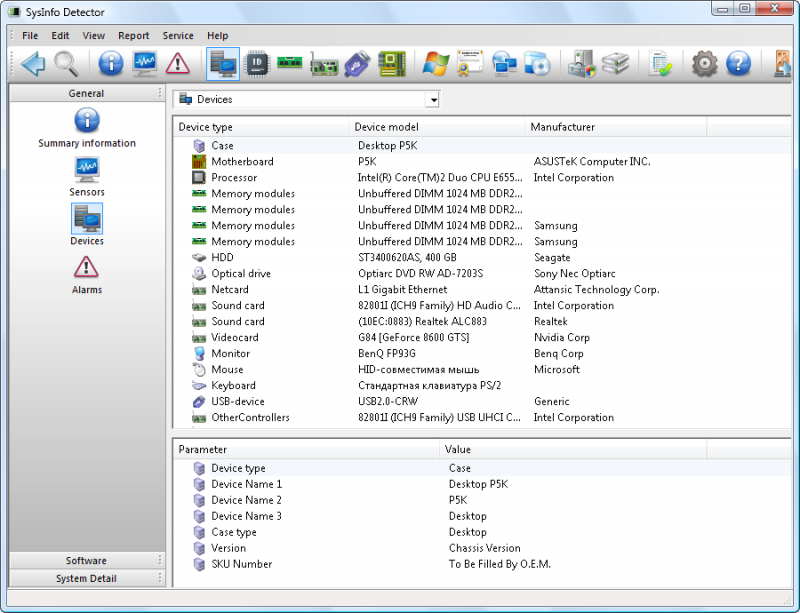Image resolution: width=800 pixels, height=613 pixels.
Task: Click the Summary information sidebar button
Action: [87, 127]
